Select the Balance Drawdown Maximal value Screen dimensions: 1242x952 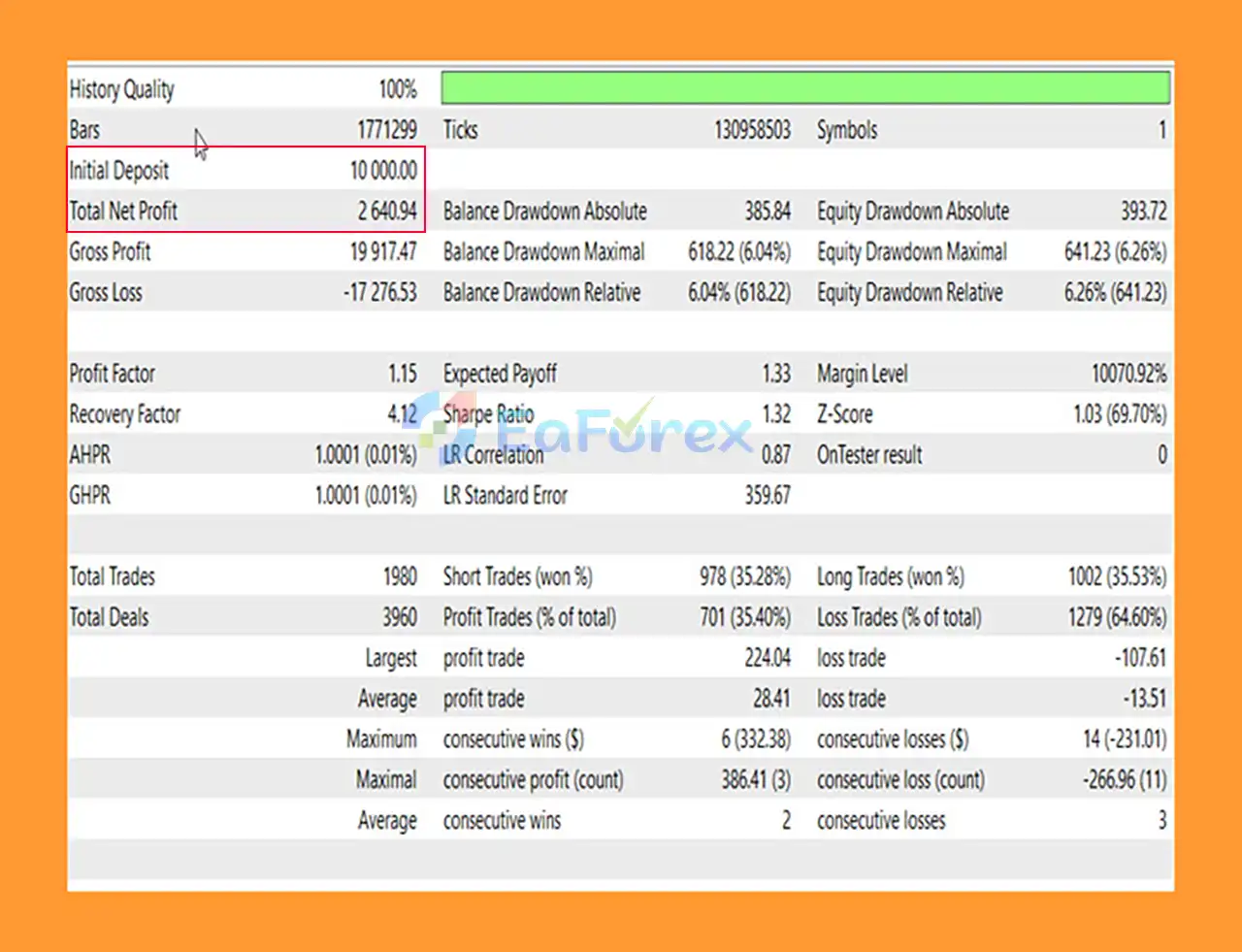738,252
